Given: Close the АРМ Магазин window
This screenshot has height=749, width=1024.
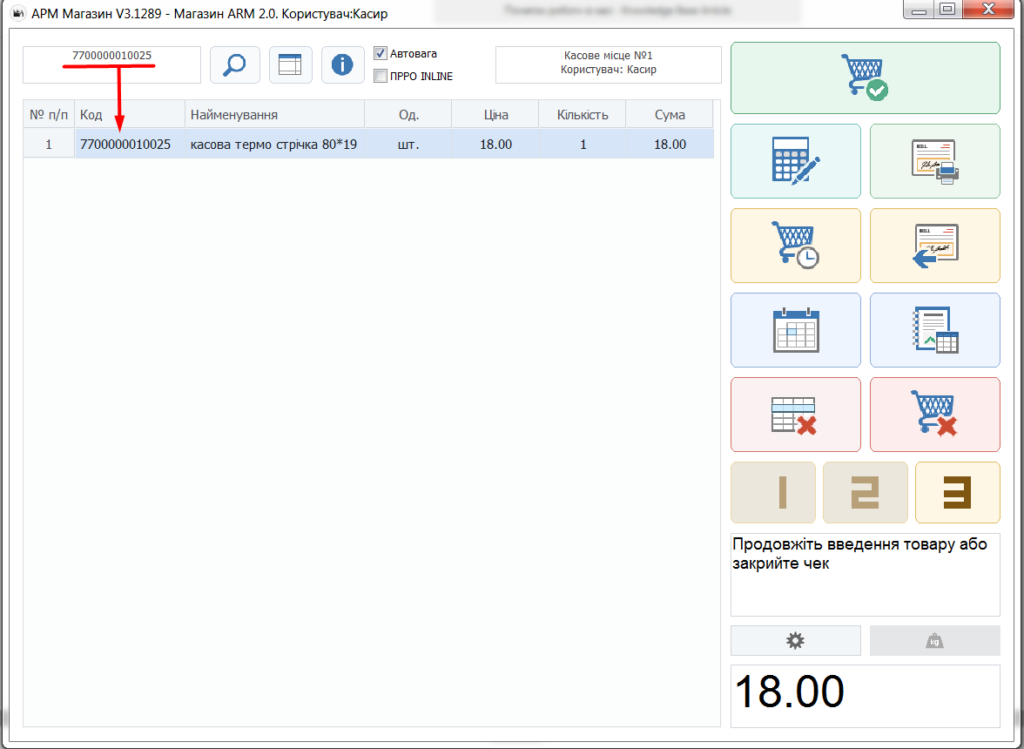Looking at the screenshot, I should pyautogui.click(x=988, y=9).
